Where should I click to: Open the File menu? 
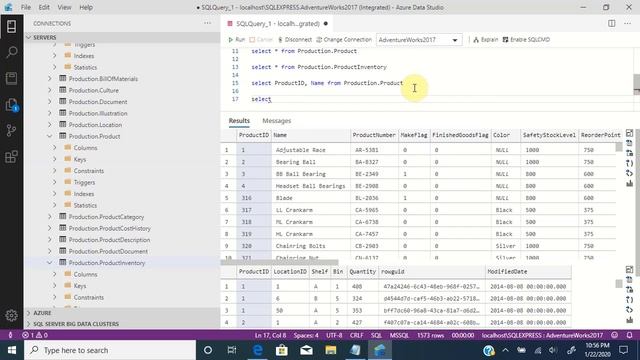(26, 7)
